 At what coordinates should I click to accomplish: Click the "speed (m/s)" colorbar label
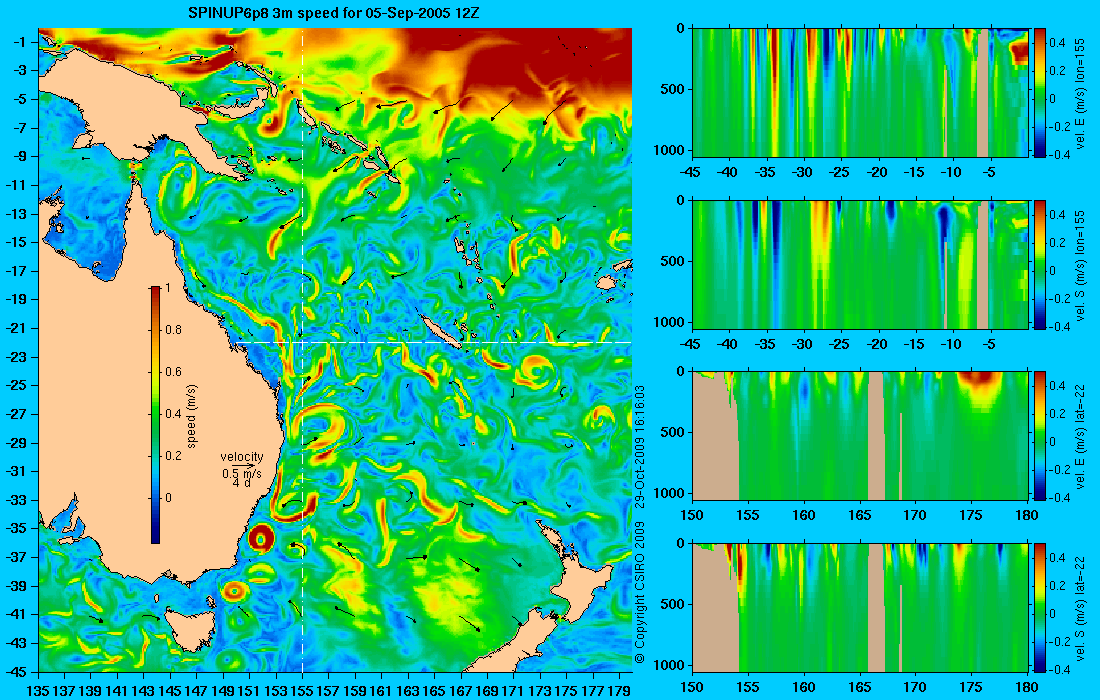(192, 416)
